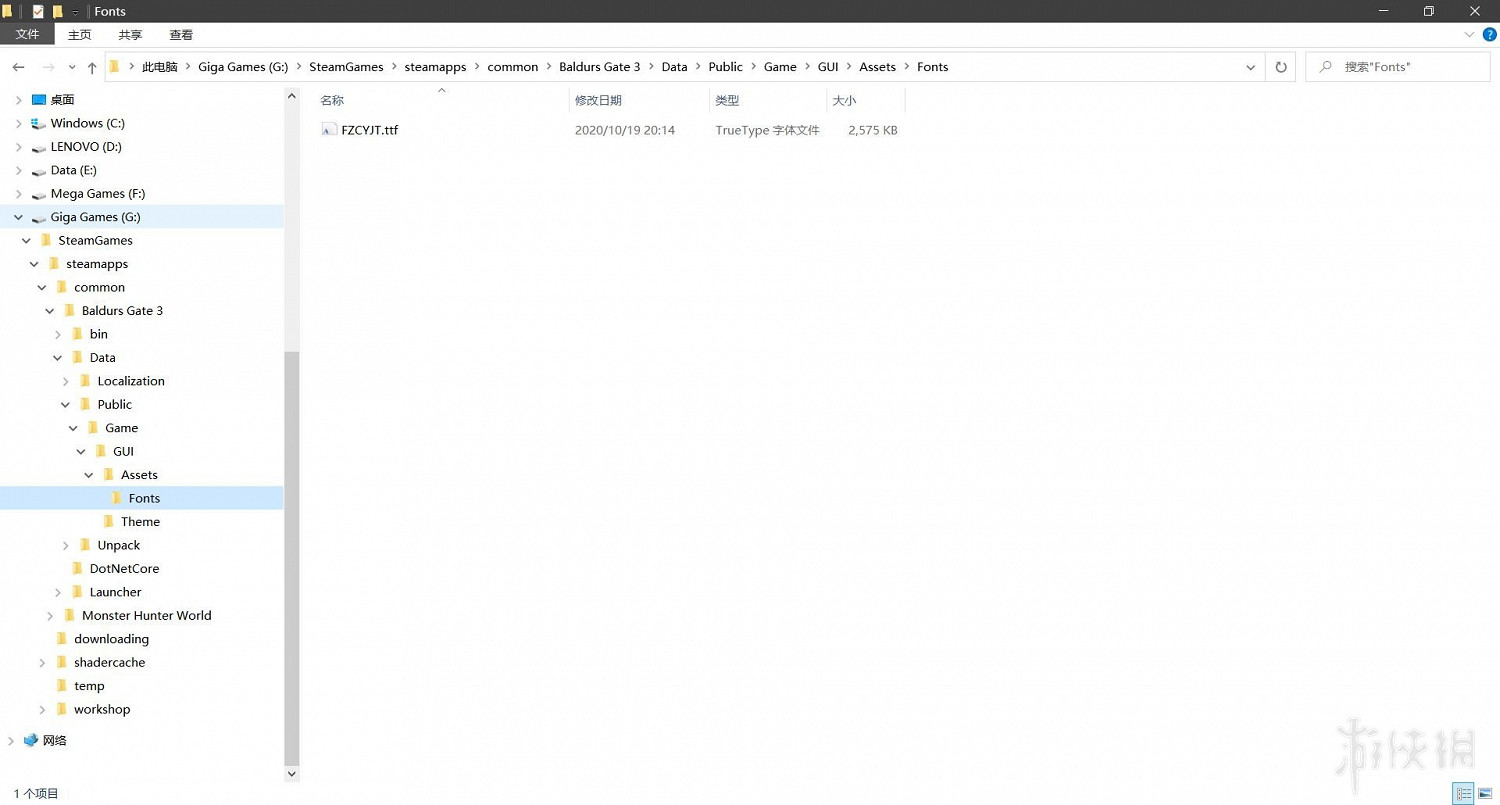Expand the Localization folder node
The height and width of the screenshot is (805, 1500).
click(x=66, y=381)
